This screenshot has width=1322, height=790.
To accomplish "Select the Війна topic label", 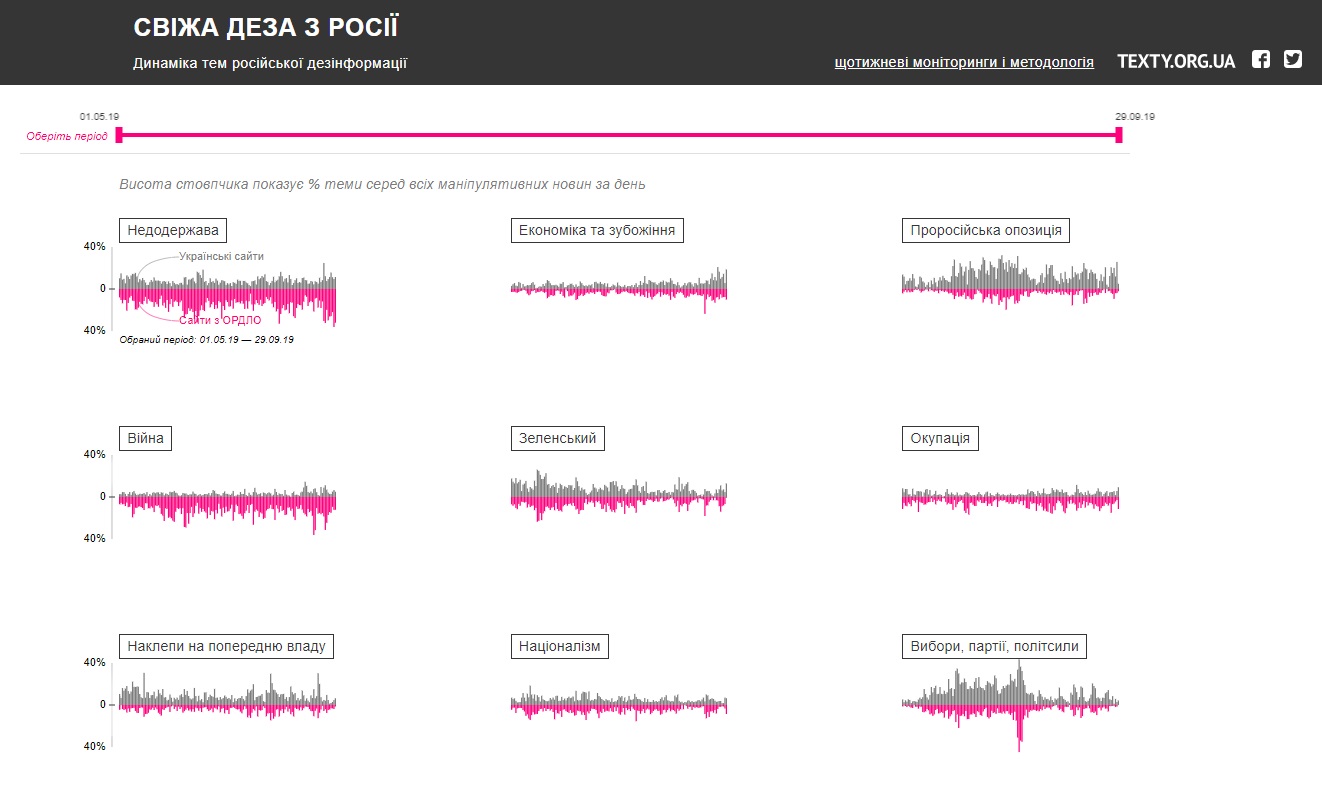I will click(145, 439).
